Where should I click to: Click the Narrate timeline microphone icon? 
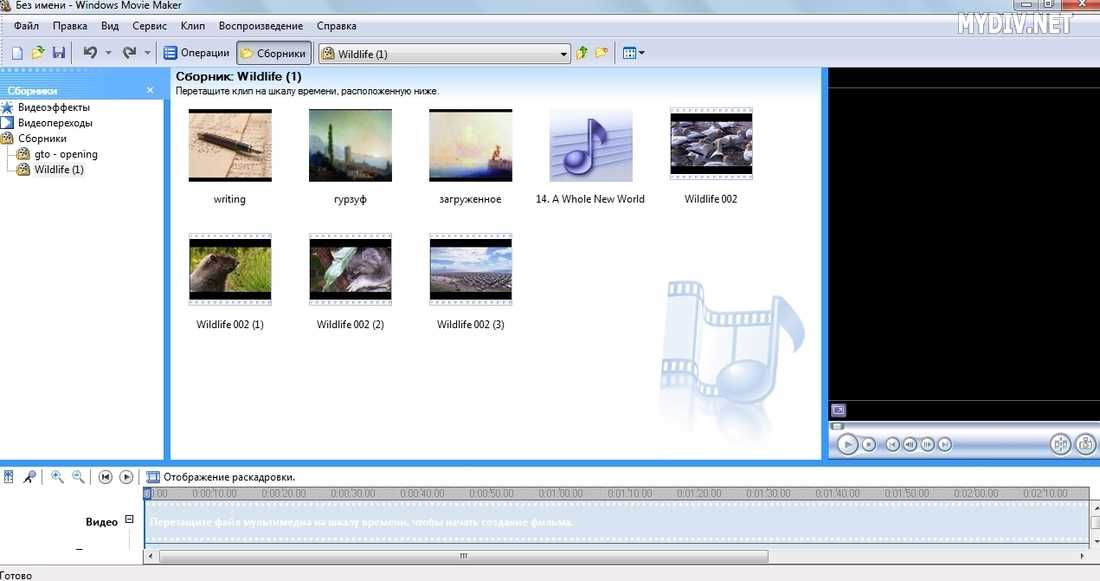pyautogui.click(x=30, y=477)
